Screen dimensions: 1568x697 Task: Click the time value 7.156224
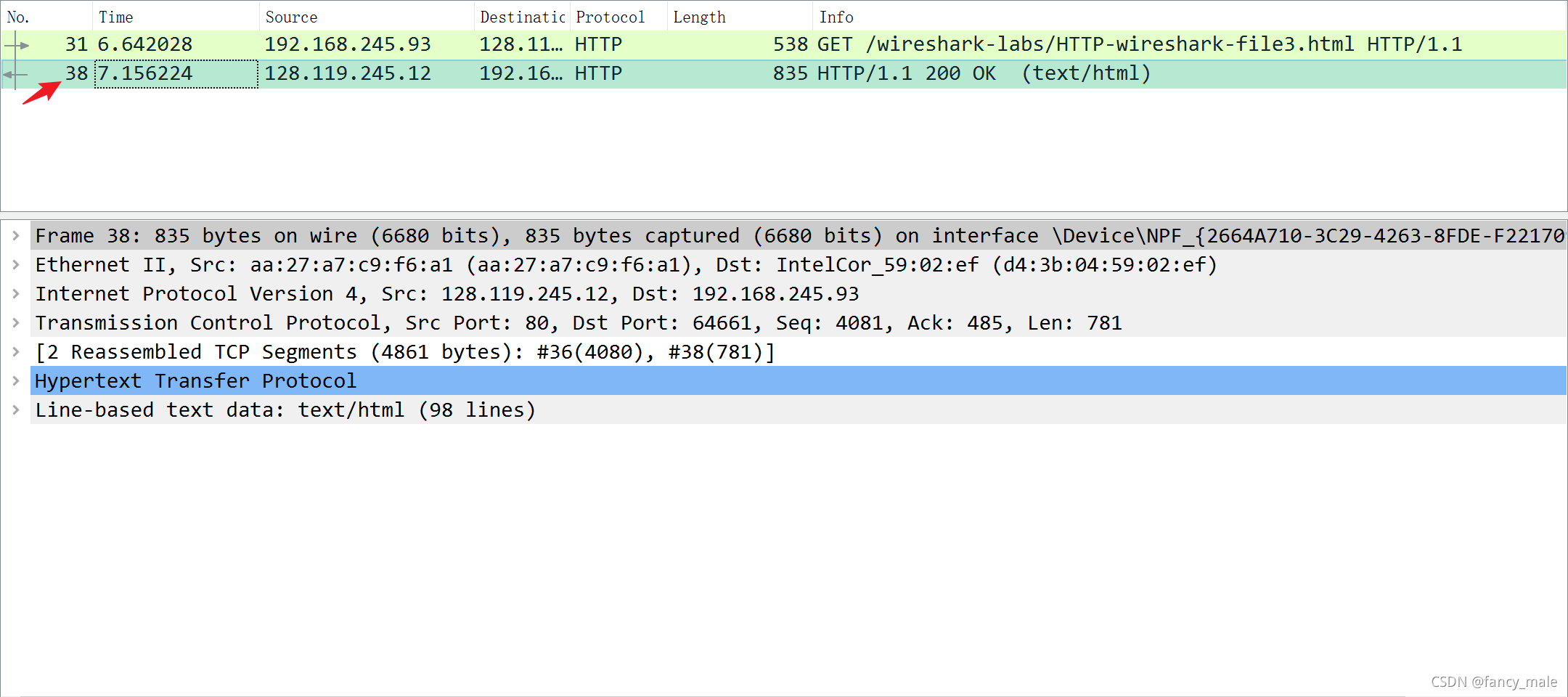coord(145,74)
